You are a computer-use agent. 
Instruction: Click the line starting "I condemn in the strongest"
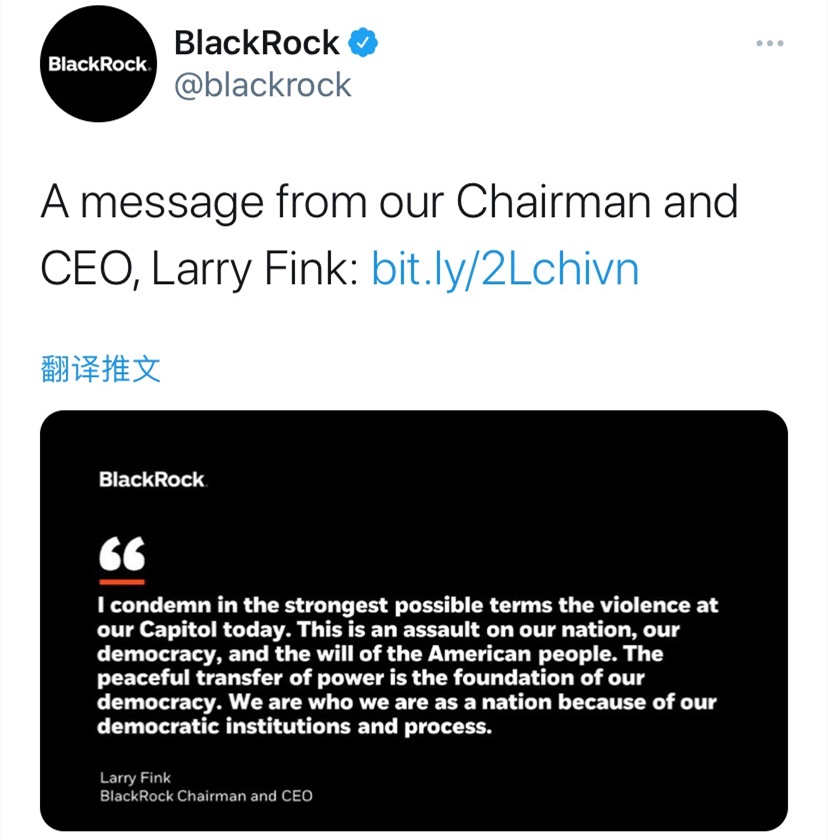pos(407,606)
